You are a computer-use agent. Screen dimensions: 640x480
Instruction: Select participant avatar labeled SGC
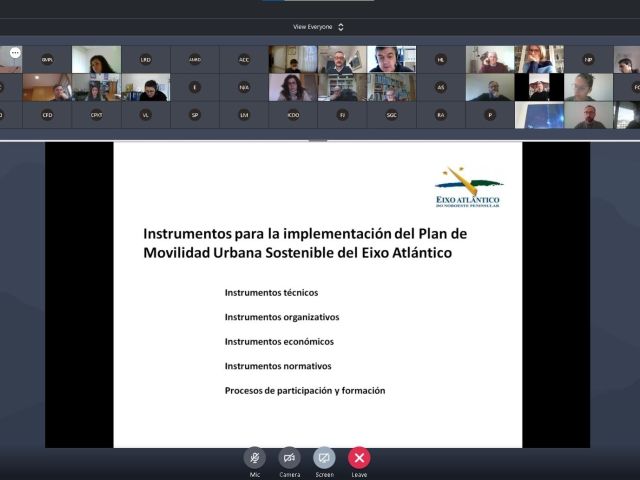391,115
